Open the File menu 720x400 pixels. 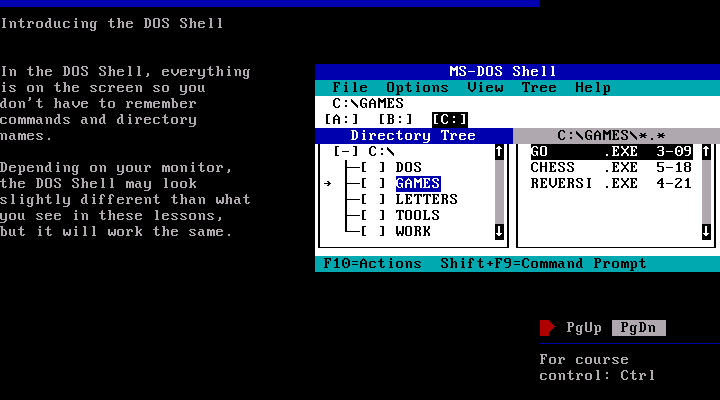350,87
